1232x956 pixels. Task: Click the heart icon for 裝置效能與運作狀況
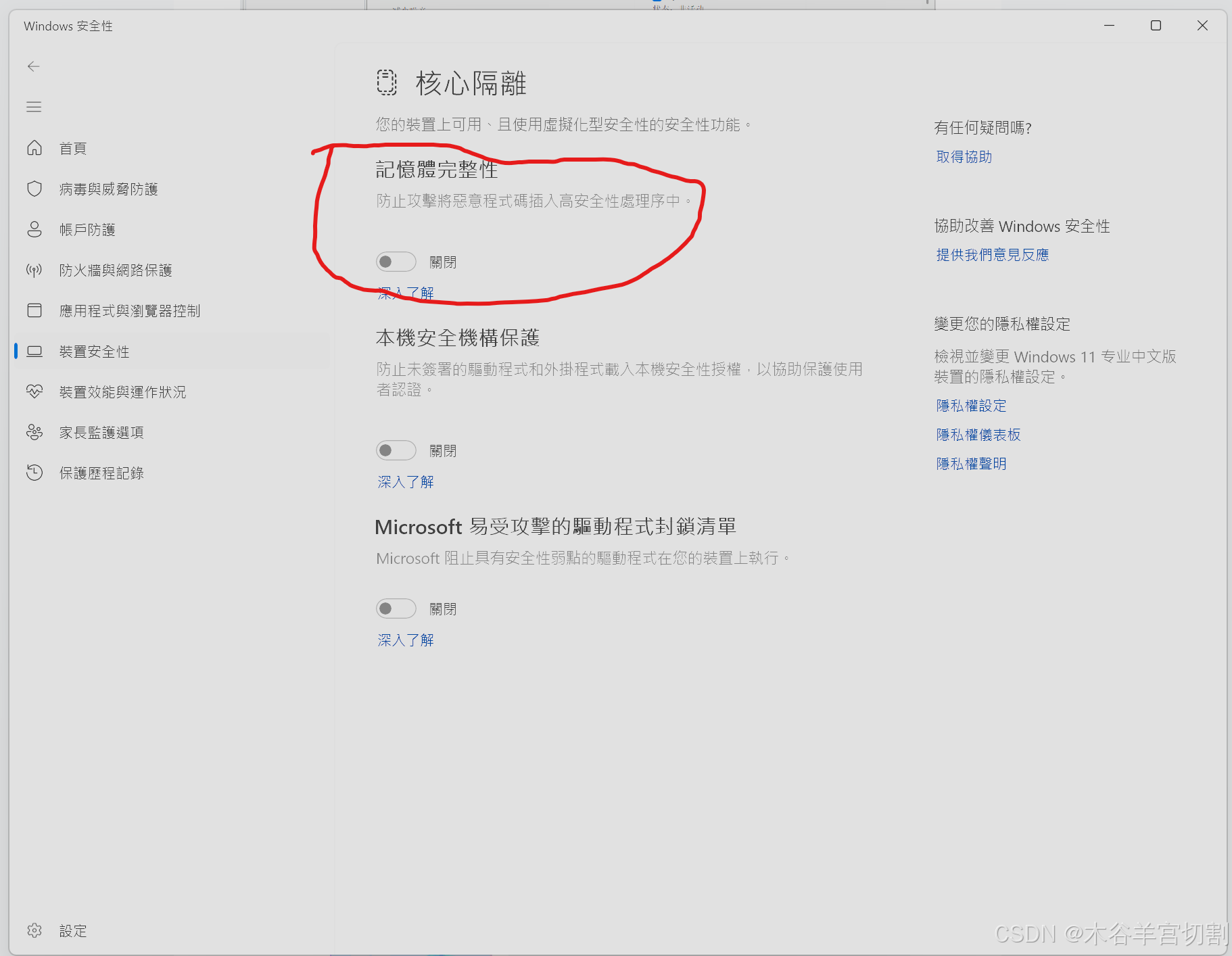34,391
